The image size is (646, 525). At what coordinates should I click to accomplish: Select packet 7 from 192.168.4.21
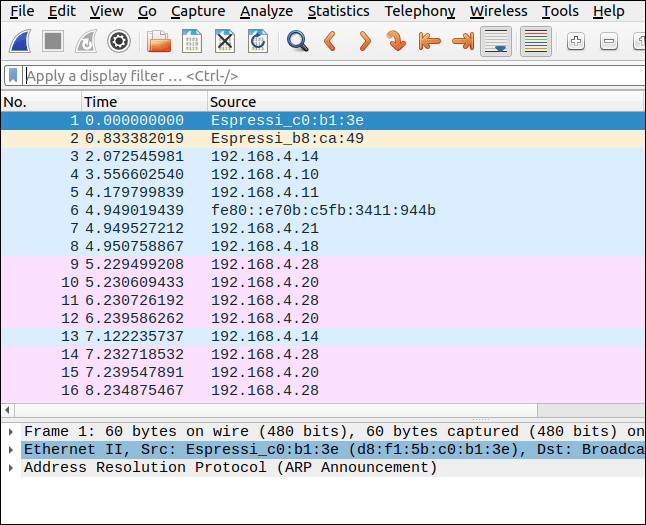point(323,228)
